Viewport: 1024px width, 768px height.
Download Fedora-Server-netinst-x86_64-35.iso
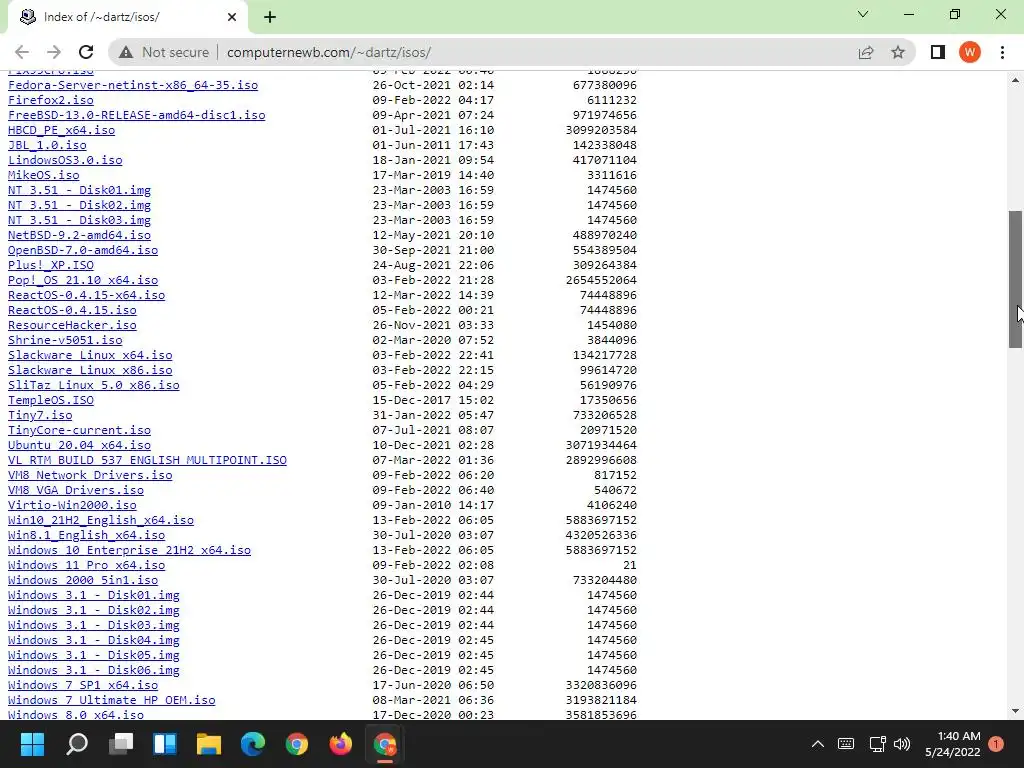point(133,85)
